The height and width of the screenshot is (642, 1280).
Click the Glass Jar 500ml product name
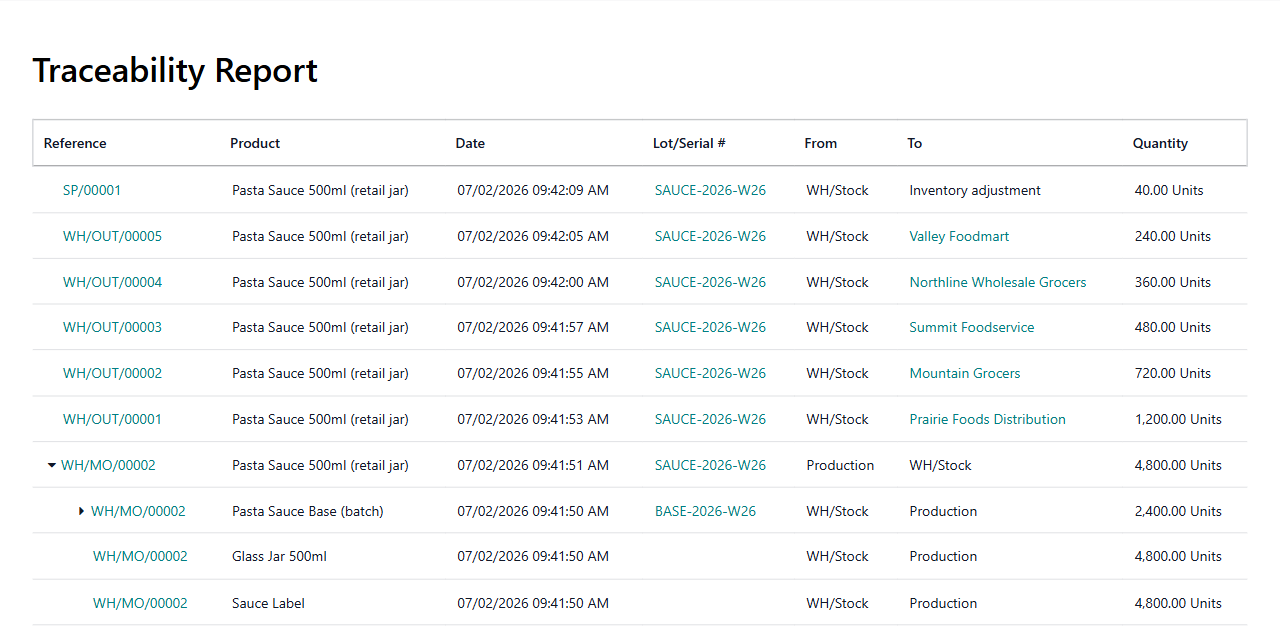[x=279, y=556]
